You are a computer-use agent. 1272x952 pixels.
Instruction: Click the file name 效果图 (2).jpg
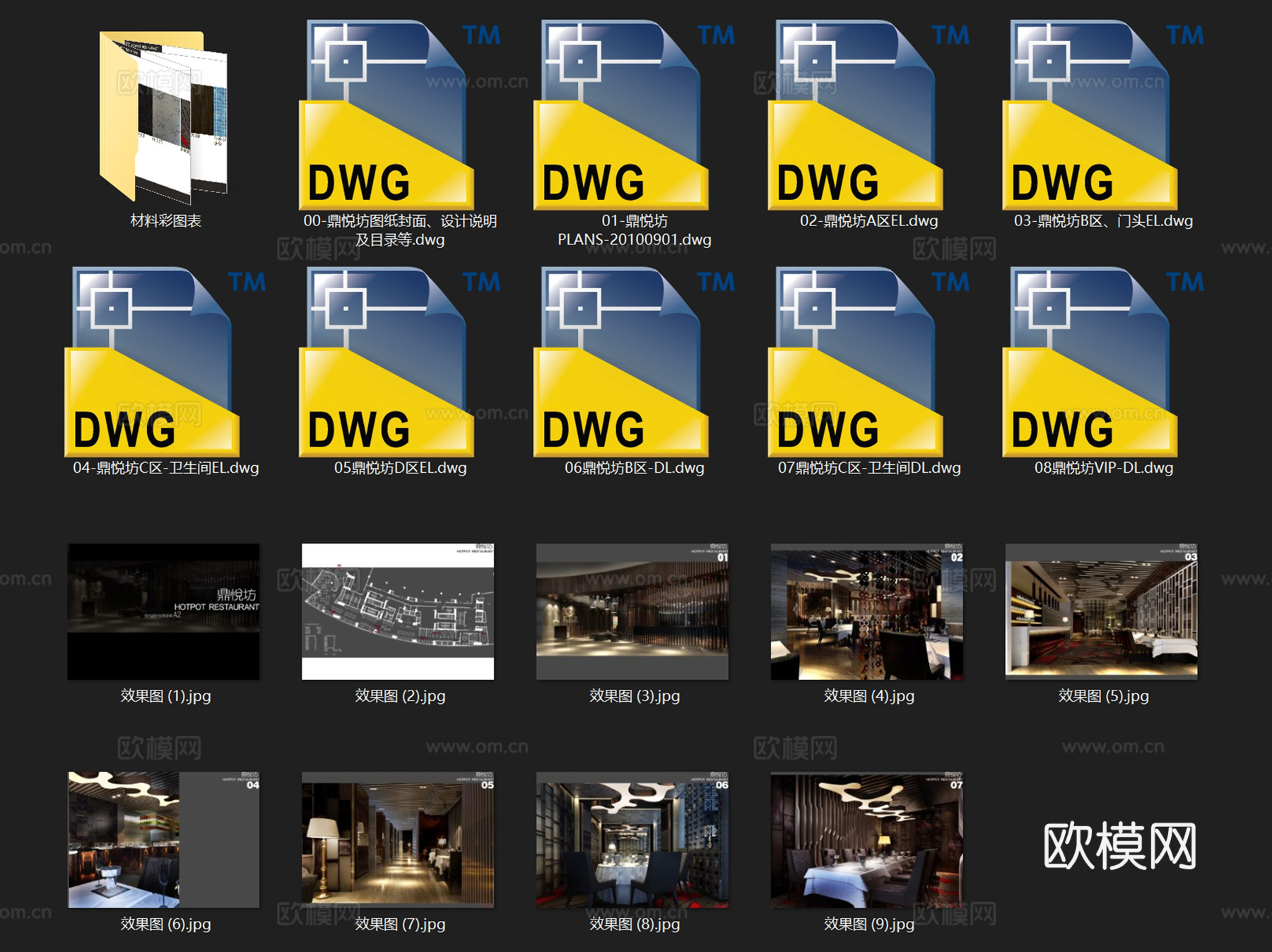tap(401, 696)
